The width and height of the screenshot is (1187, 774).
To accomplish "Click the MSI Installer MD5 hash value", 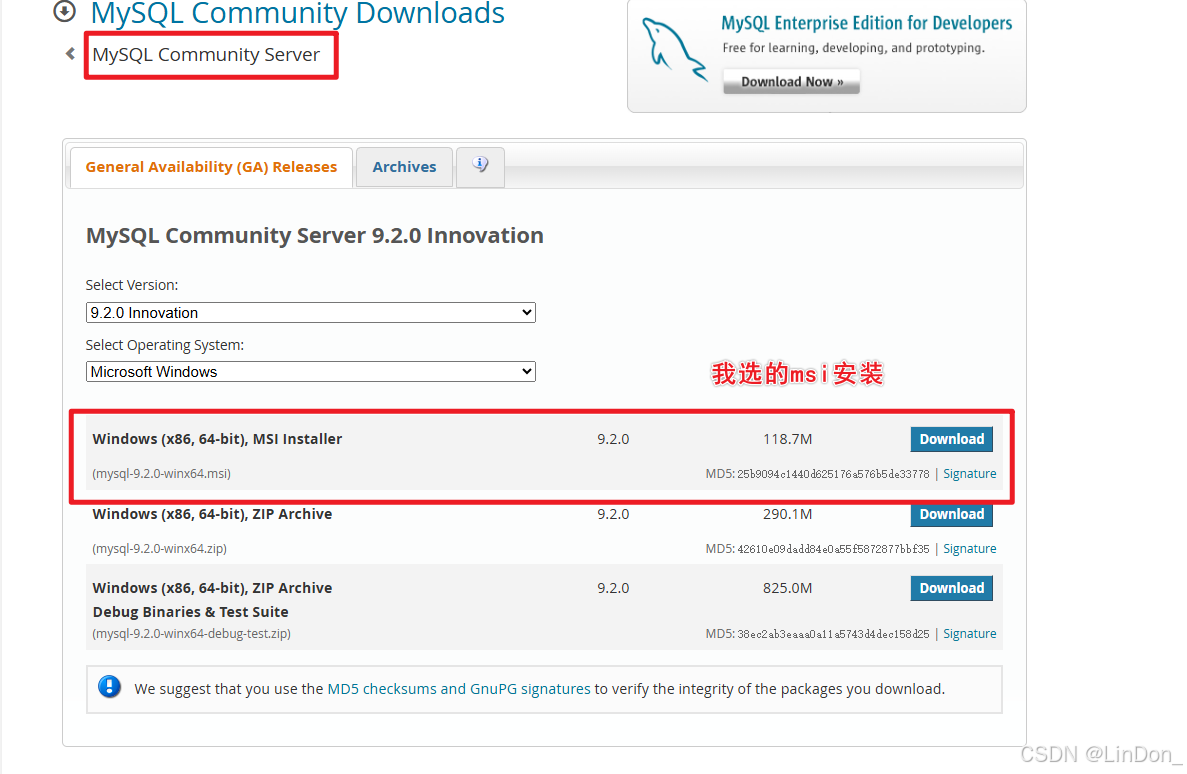I will tap(833, 474).
